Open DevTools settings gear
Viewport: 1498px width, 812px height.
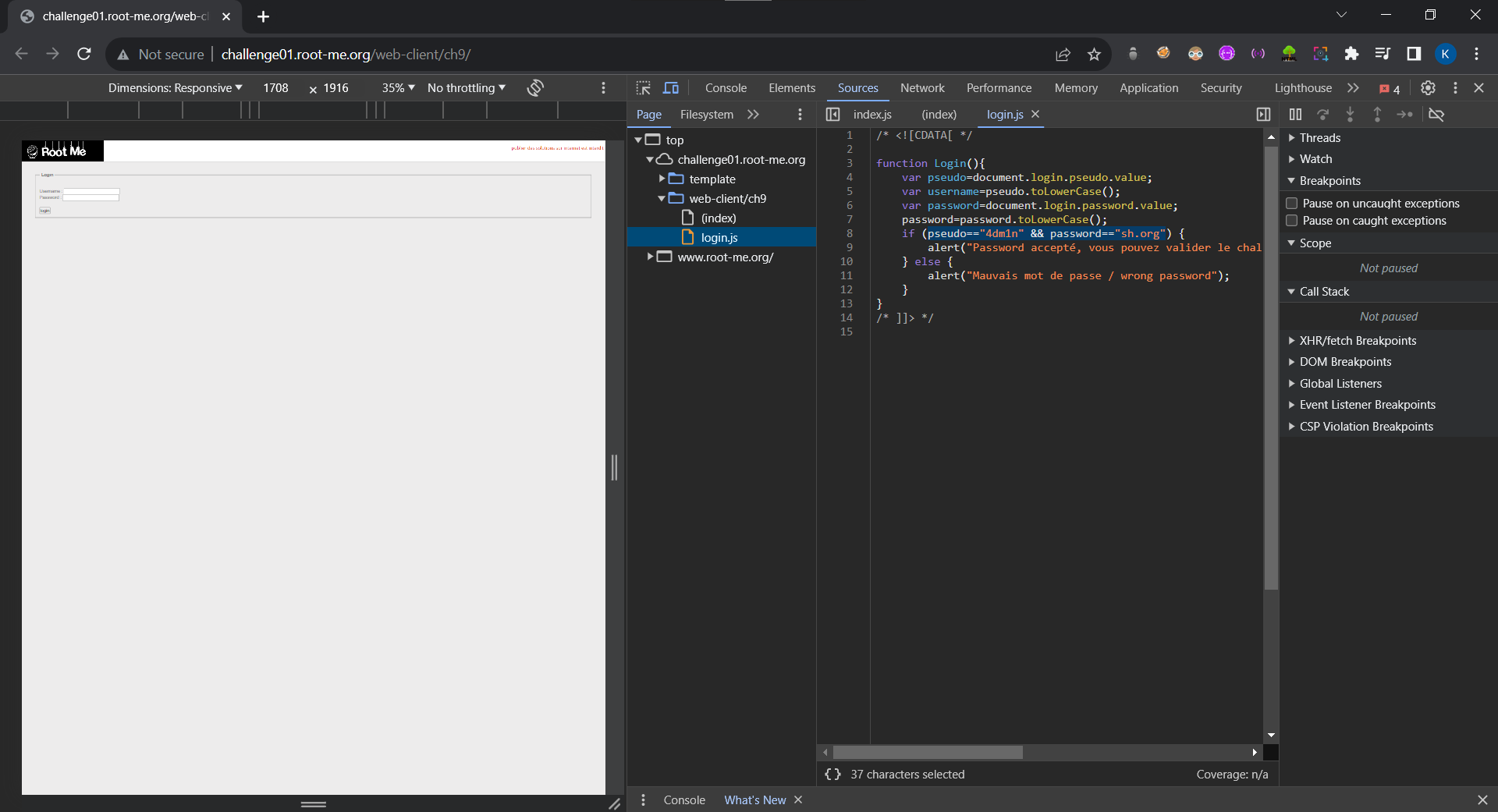(x=1428, y=88)
